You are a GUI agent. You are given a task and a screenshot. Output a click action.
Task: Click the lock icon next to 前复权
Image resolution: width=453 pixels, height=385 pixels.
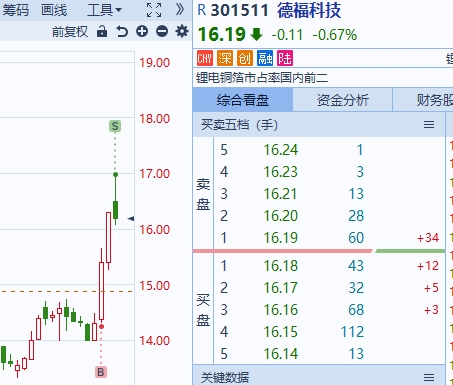[102, 32]
